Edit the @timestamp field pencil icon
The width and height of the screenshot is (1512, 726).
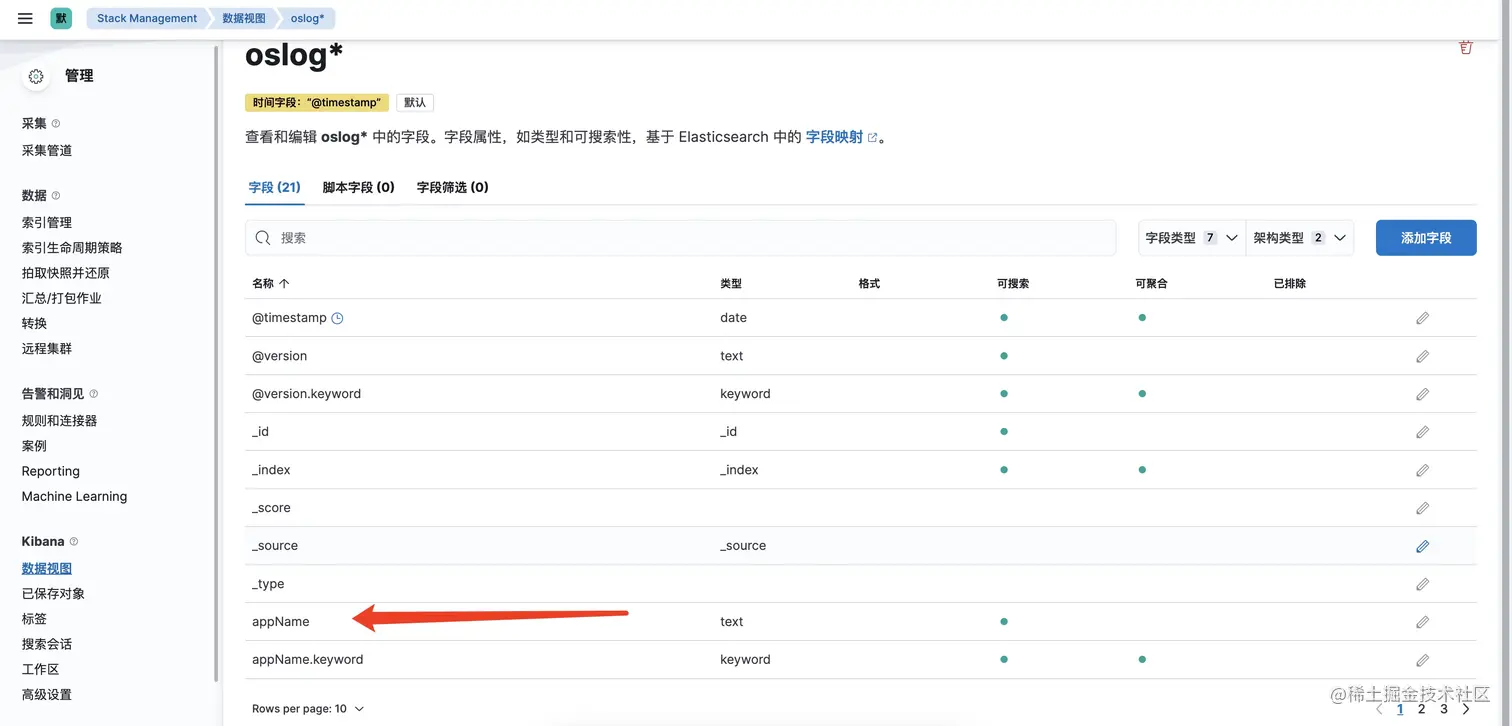point(1422,318)
